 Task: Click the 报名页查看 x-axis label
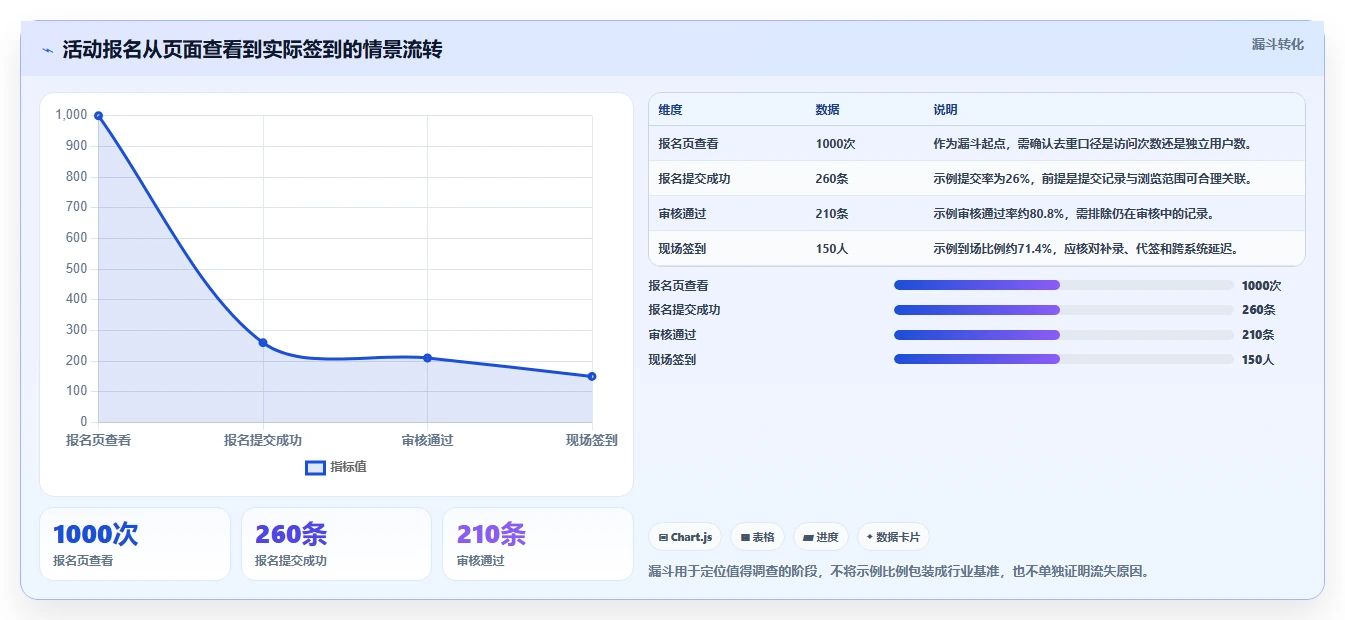tap(98, 440)
